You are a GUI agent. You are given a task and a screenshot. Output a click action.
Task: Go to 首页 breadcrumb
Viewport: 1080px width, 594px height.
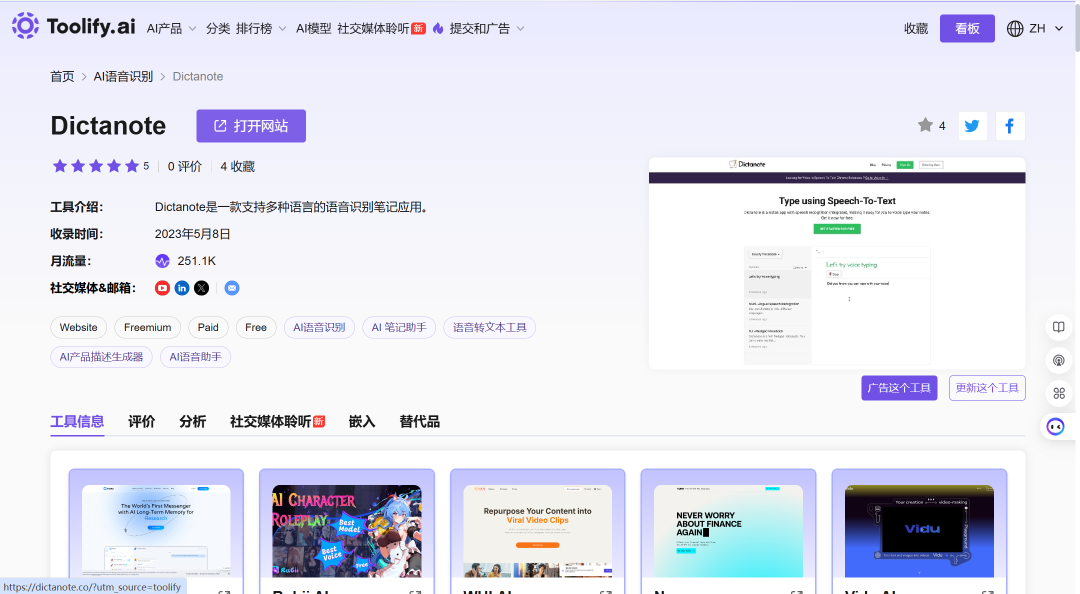point(62,76)
